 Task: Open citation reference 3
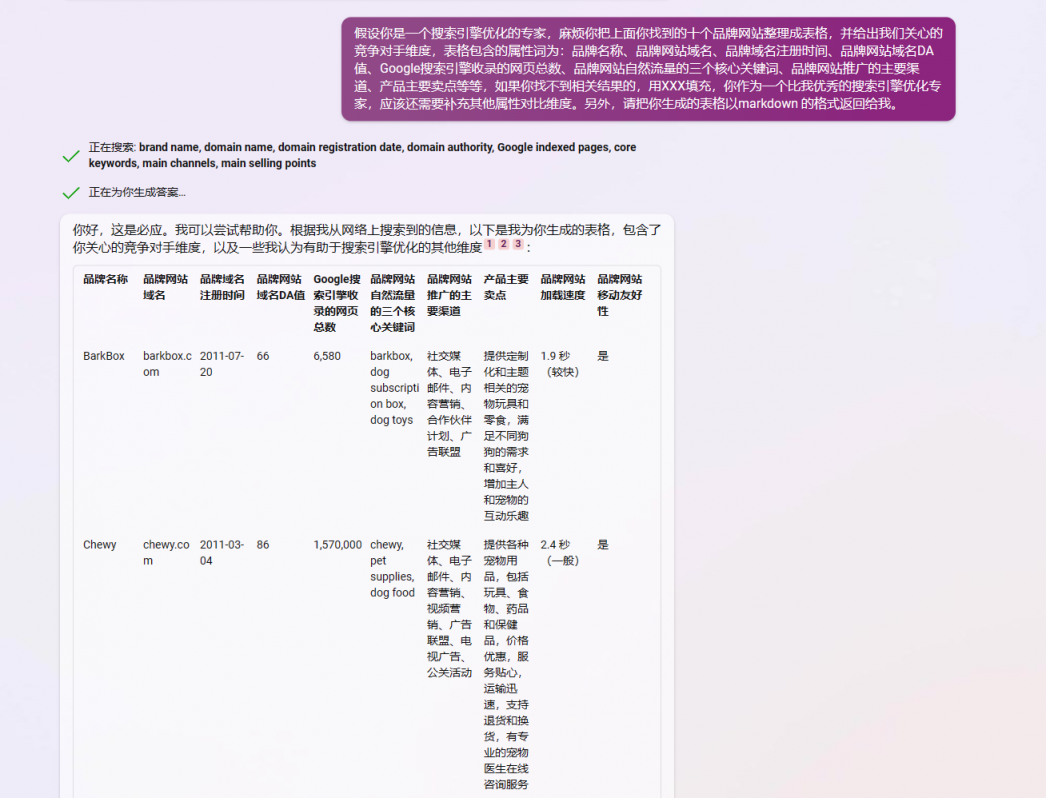pos(518,244)
